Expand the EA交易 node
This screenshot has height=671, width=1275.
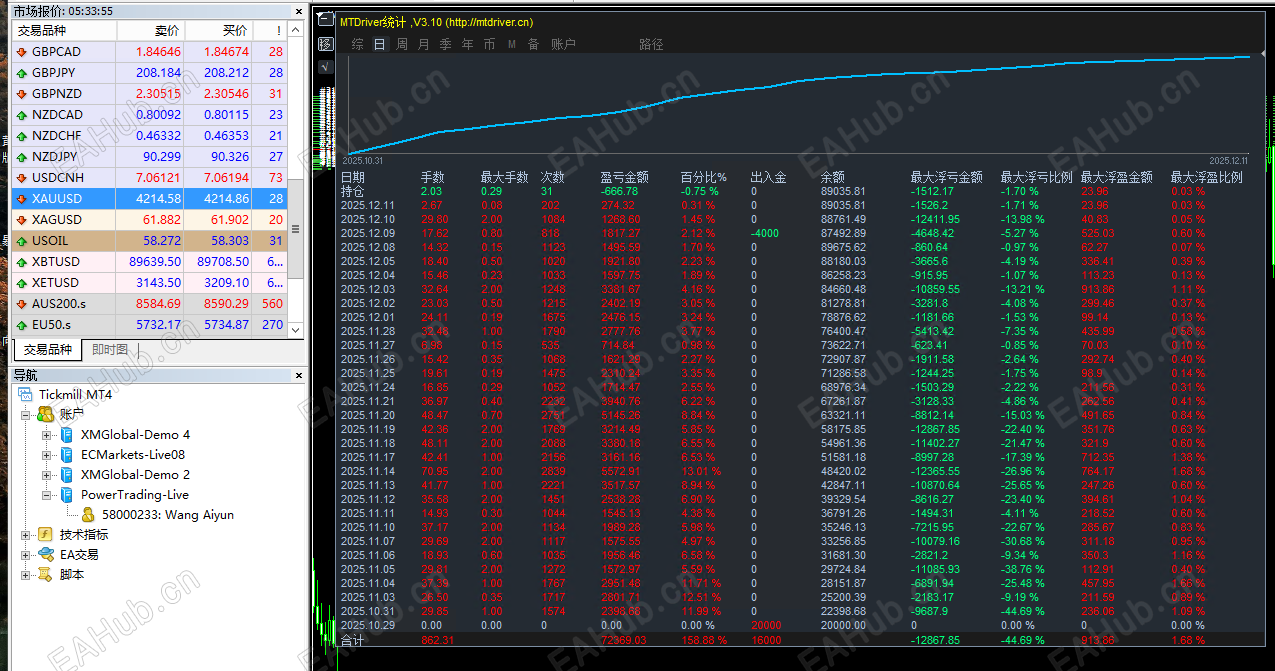tap(26, 555)
